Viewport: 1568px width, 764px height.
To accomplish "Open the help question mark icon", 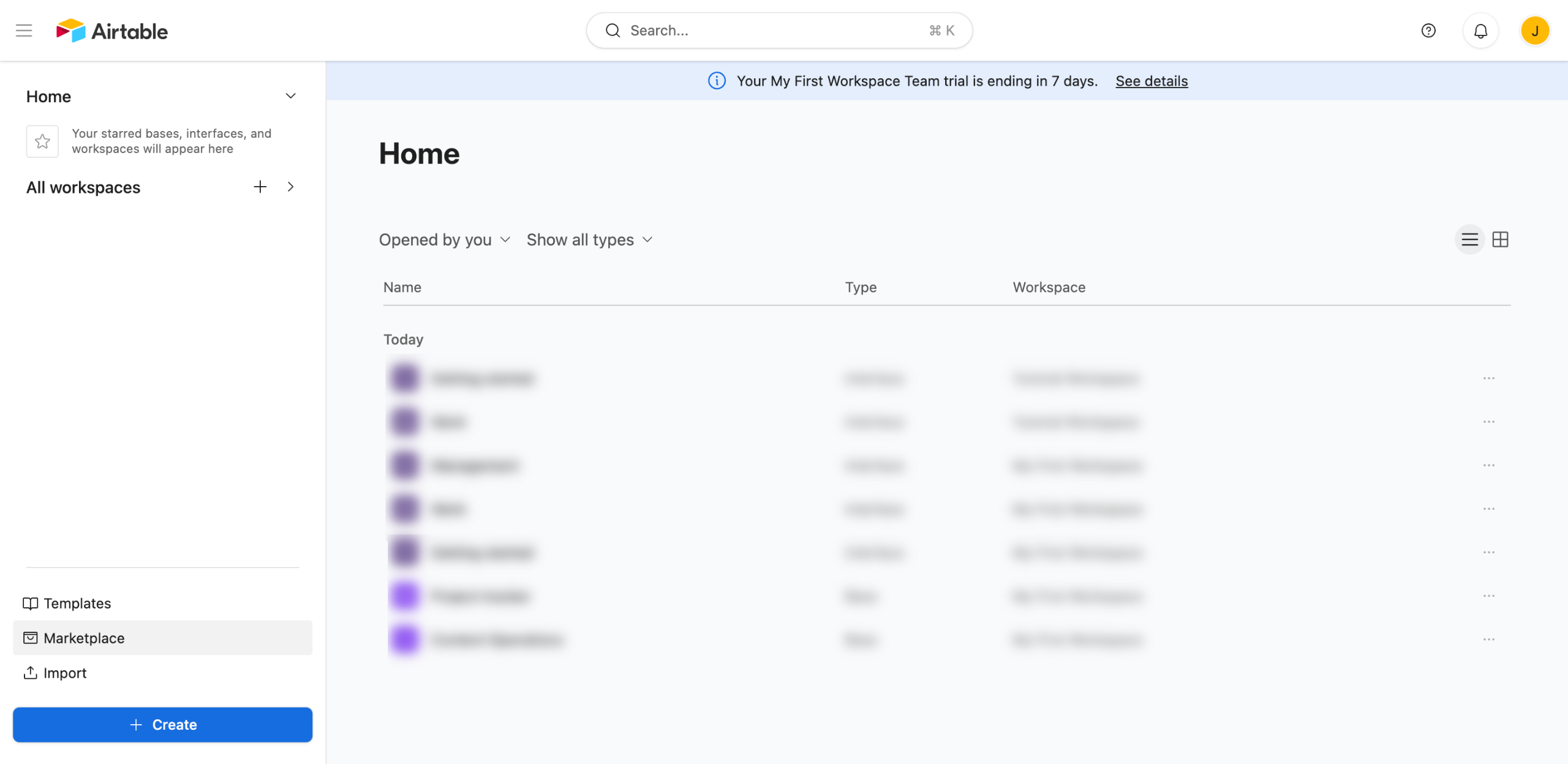I will pyautogui.click(x=1428, y=31).
